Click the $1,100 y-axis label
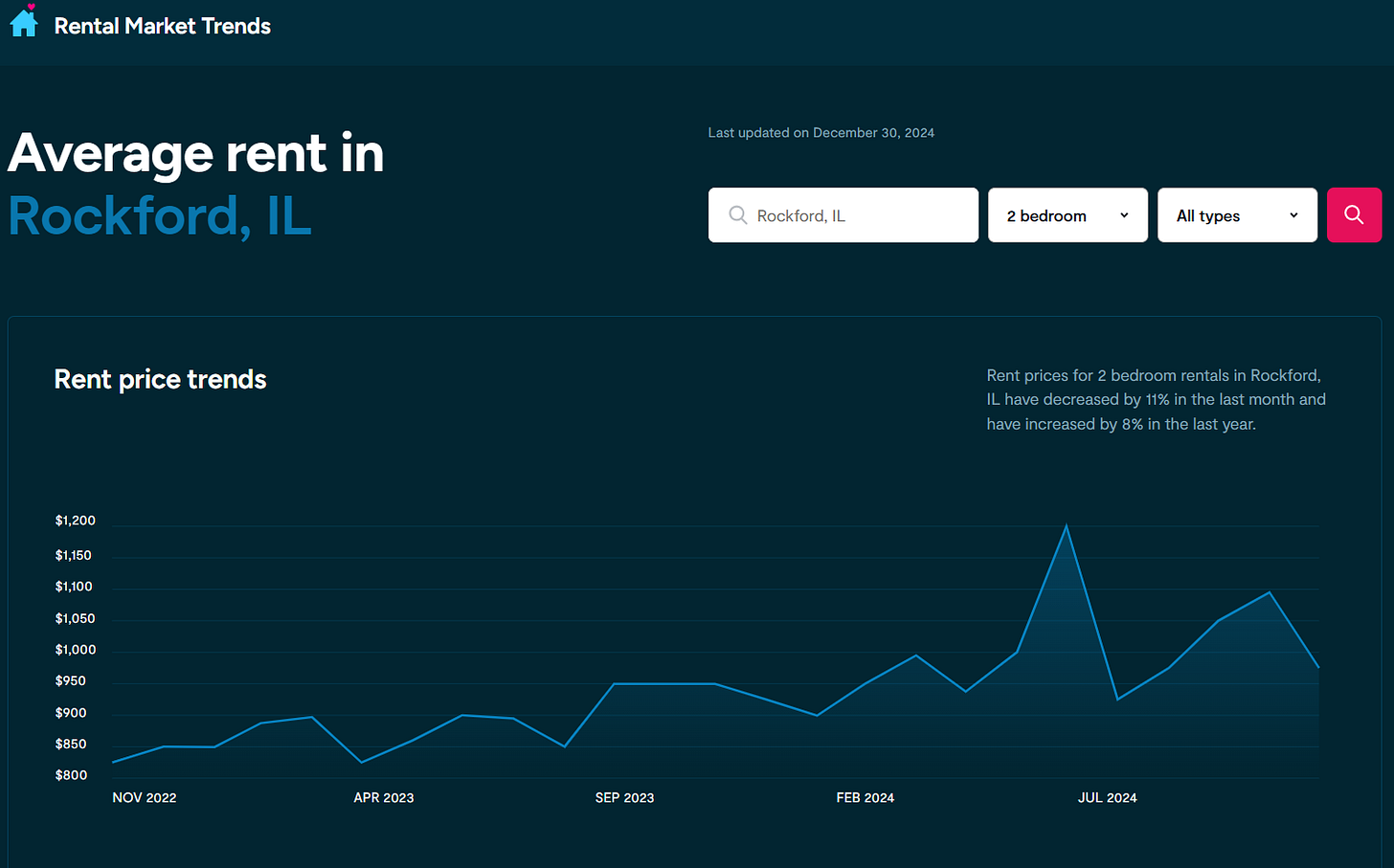This screenshot has width=1394, height=868. point(74,587)
